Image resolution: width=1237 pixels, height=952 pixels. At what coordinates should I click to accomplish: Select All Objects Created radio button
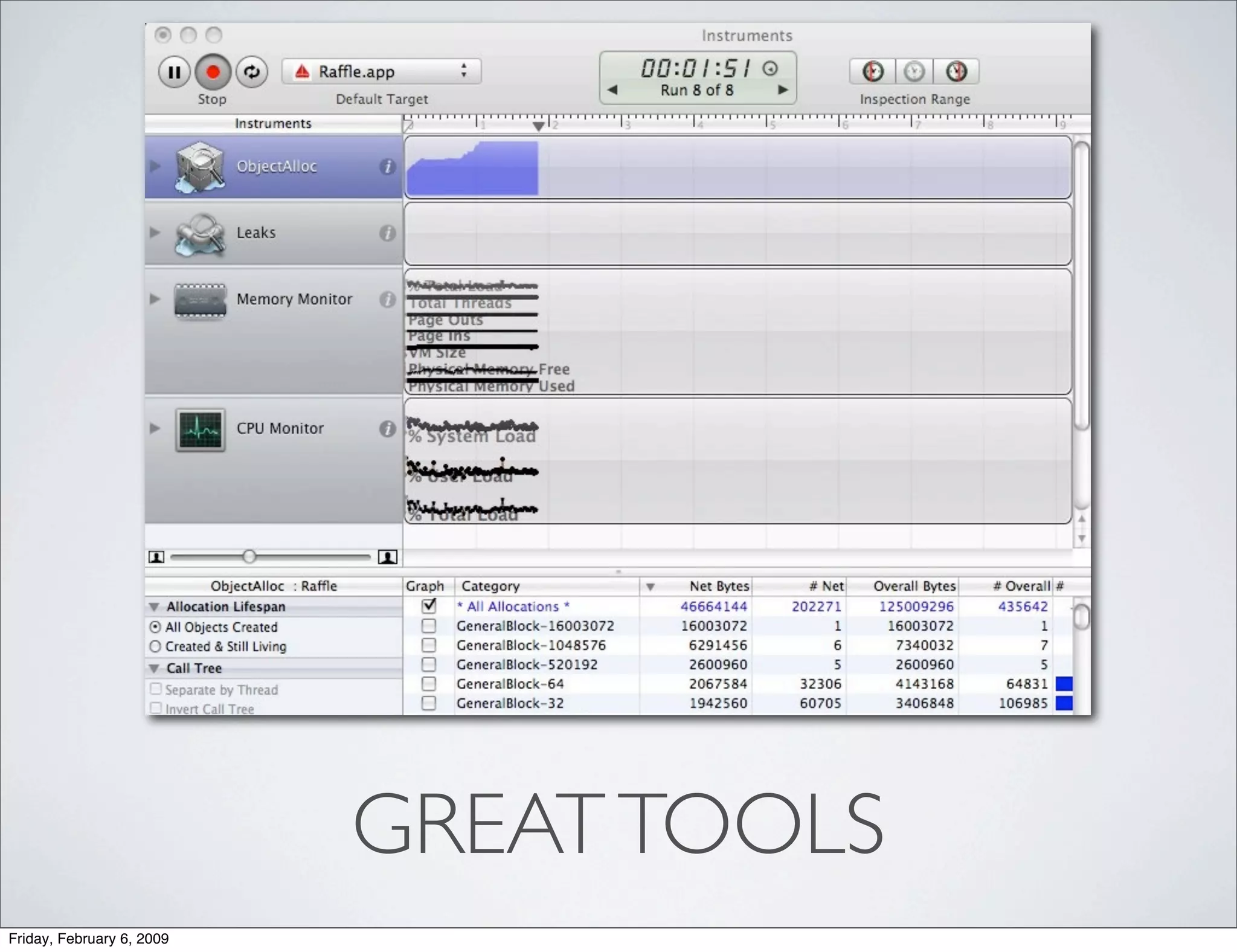155,627
